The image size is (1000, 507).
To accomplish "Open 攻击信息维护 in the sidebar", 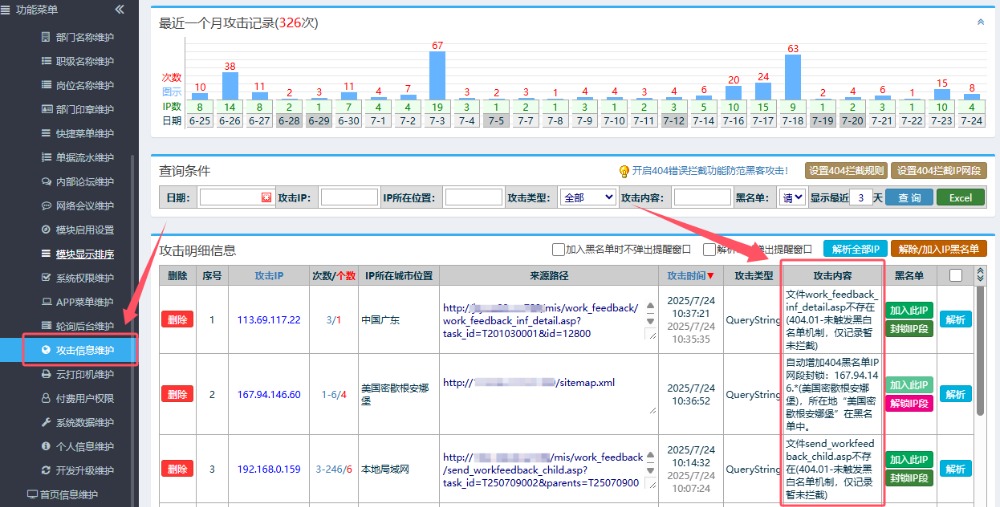I will pos(84,350).
